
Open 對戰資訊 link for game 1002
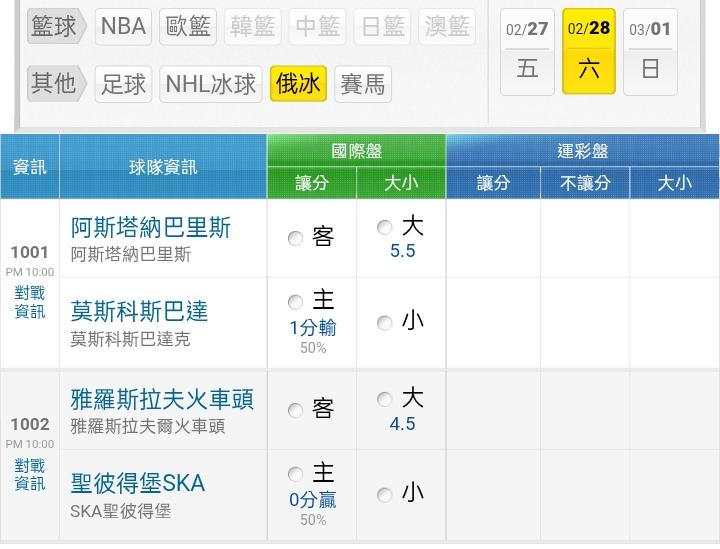tap(30, 474)
